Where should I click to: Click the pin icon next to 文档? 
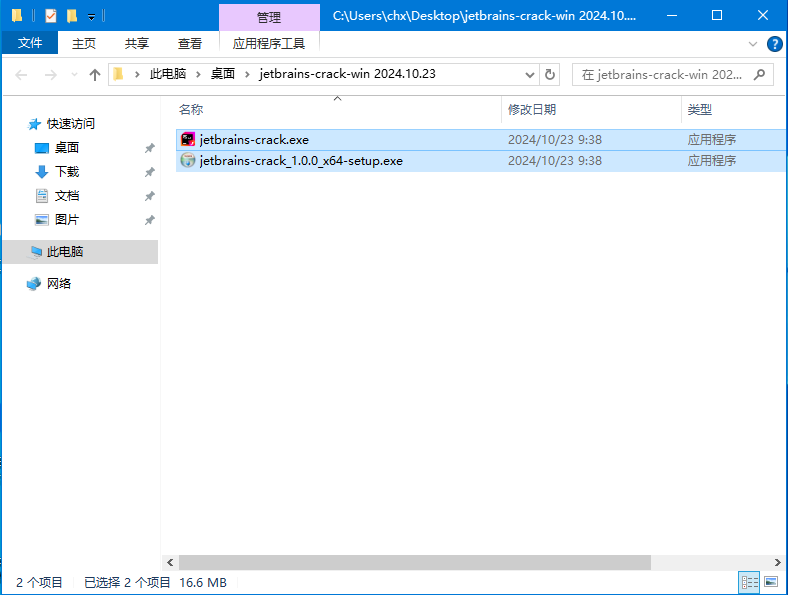pyautogui.click(x=149, y=196)
